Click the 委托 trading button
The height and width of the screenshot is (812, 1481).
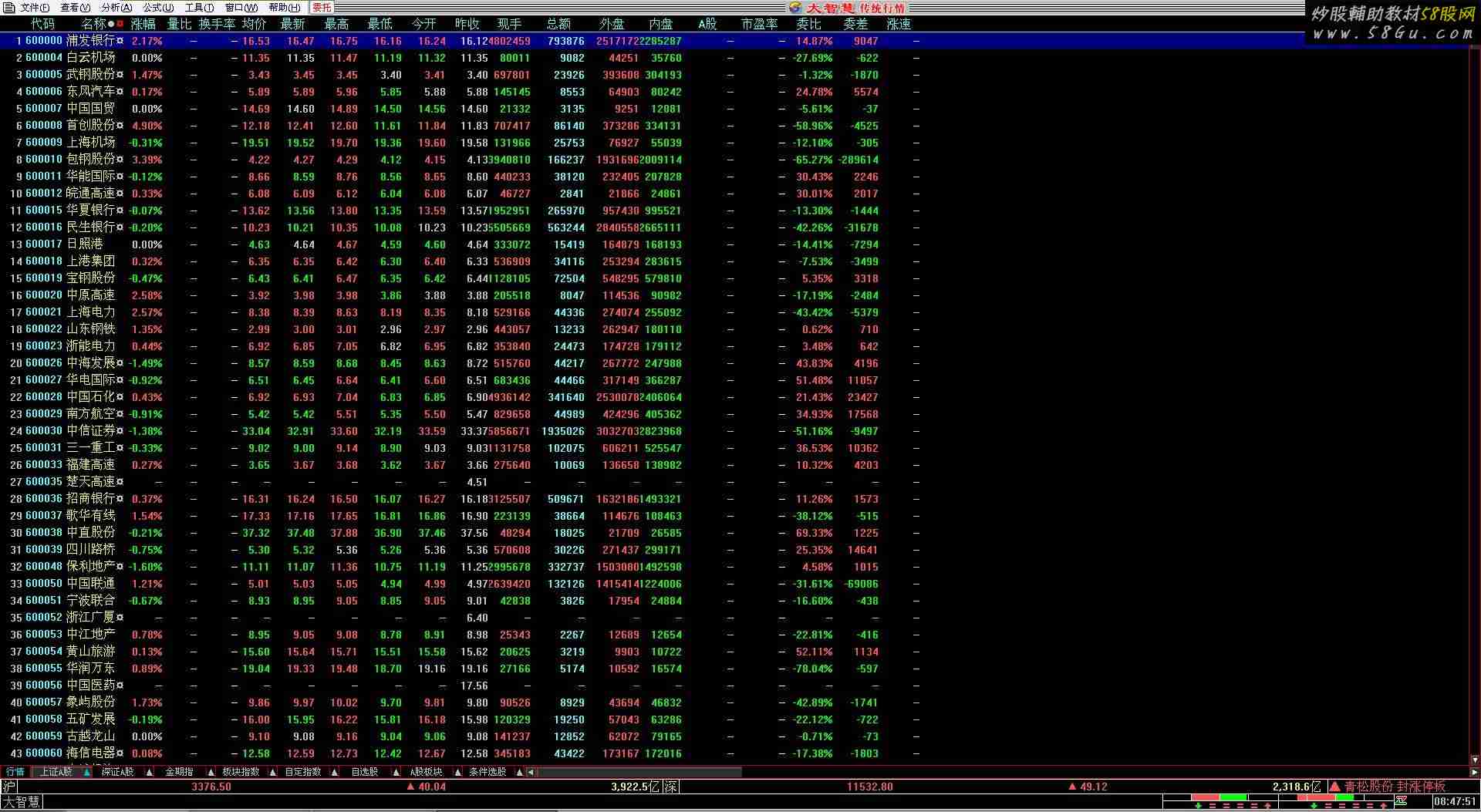(x=322, y=8)
